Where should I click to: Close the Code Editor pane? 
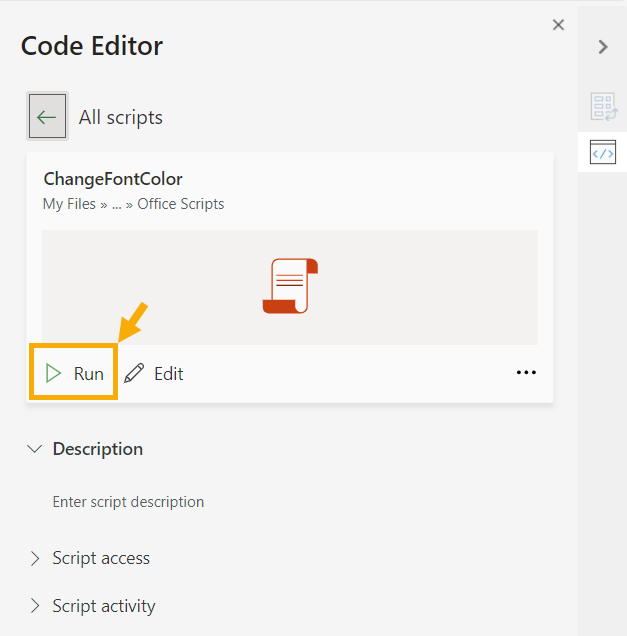(558, 25)
